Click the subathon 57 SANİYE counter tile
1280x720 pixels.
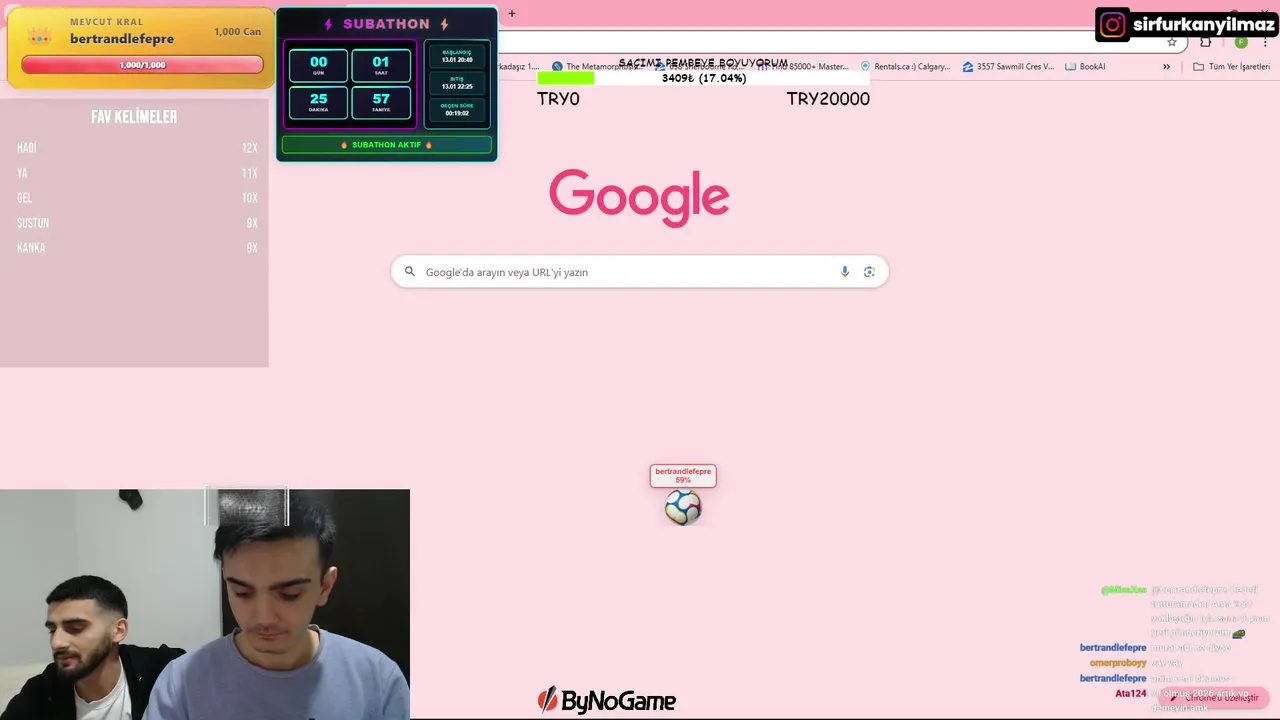coord(381,103)
